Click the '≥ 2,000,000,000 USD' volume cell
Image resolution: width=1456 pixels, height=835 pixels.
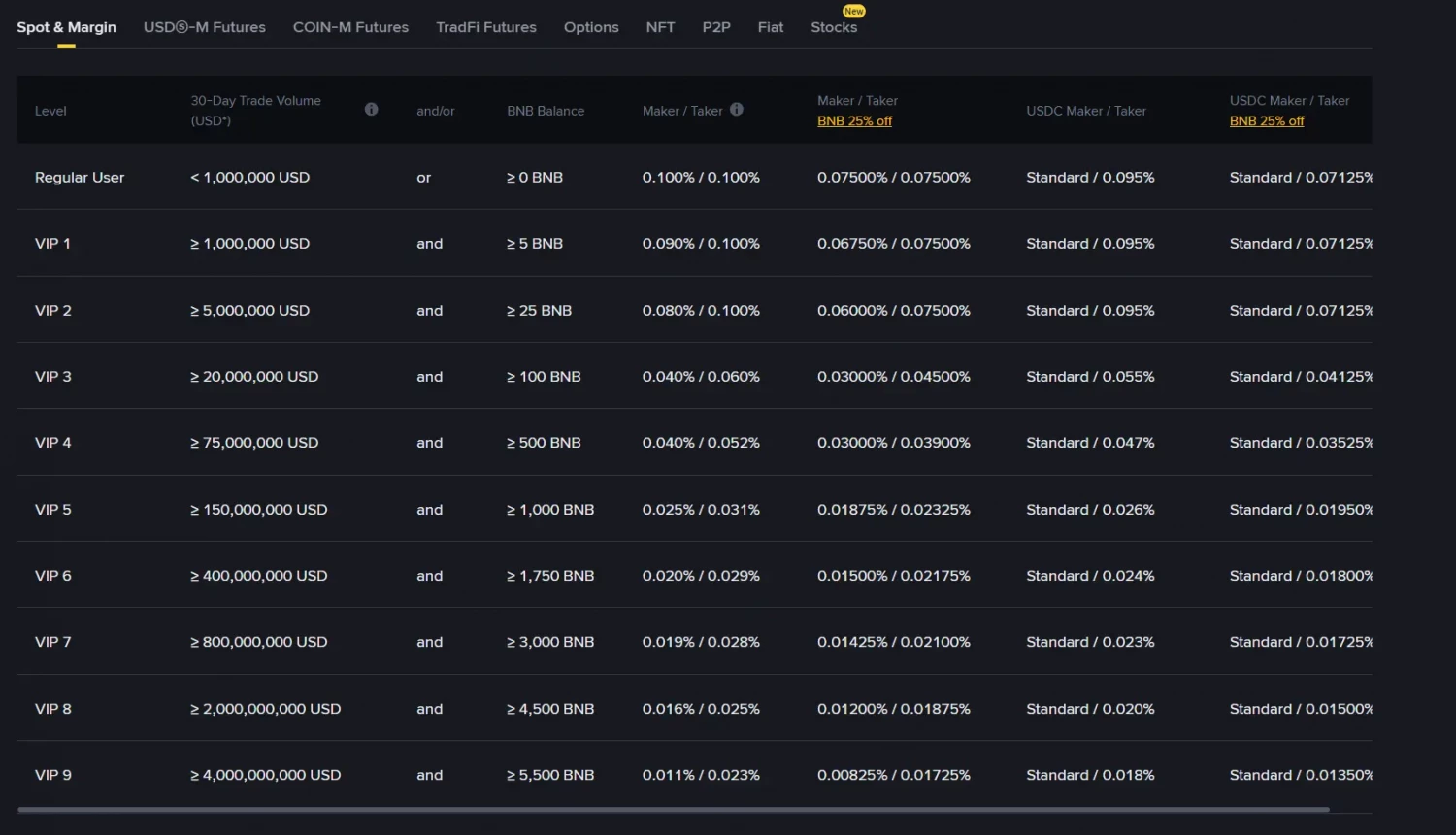click(266, 709)
